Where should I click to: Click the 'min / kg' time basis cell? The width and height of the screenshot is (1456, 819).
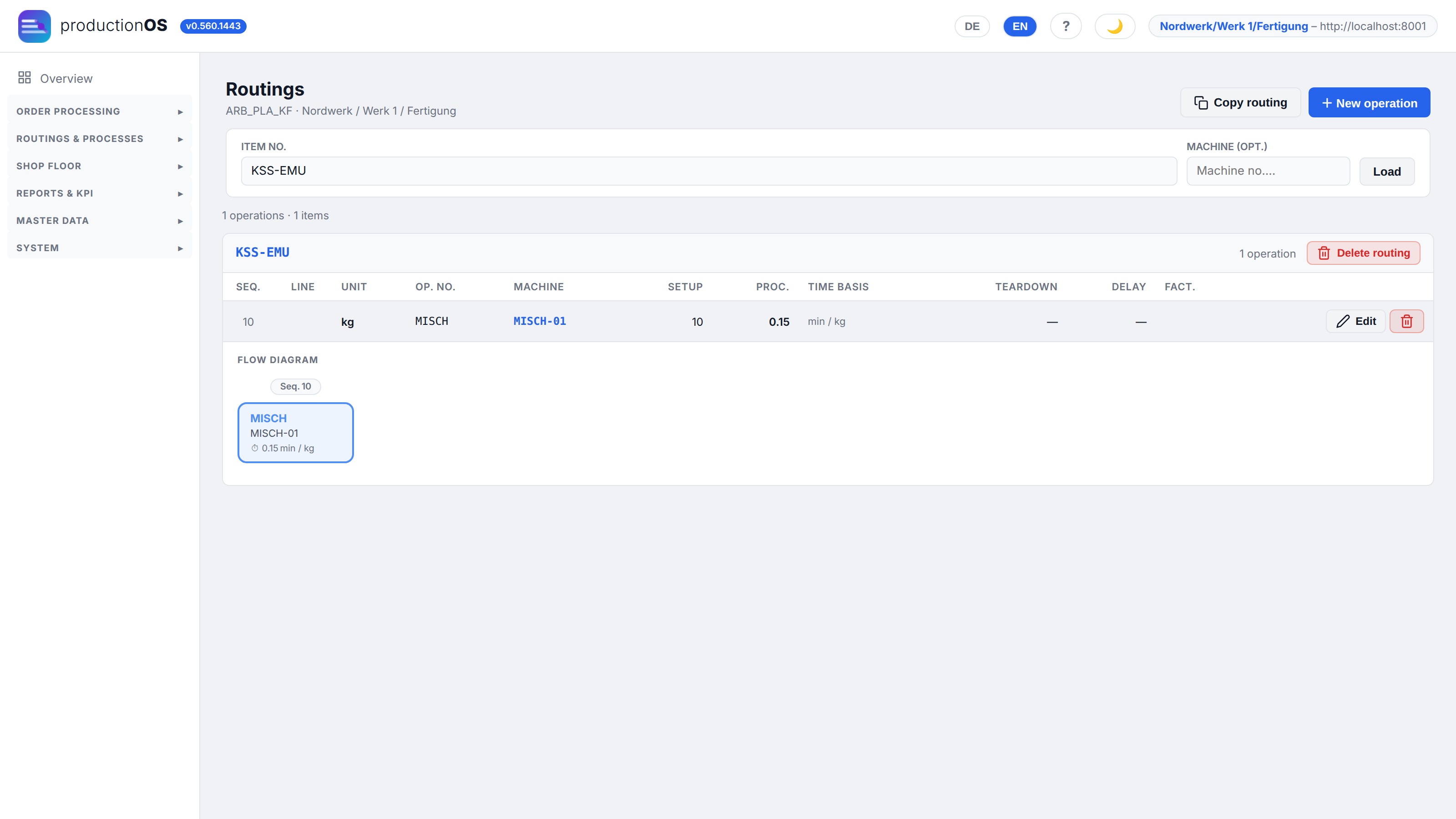(x=826, y=321)
